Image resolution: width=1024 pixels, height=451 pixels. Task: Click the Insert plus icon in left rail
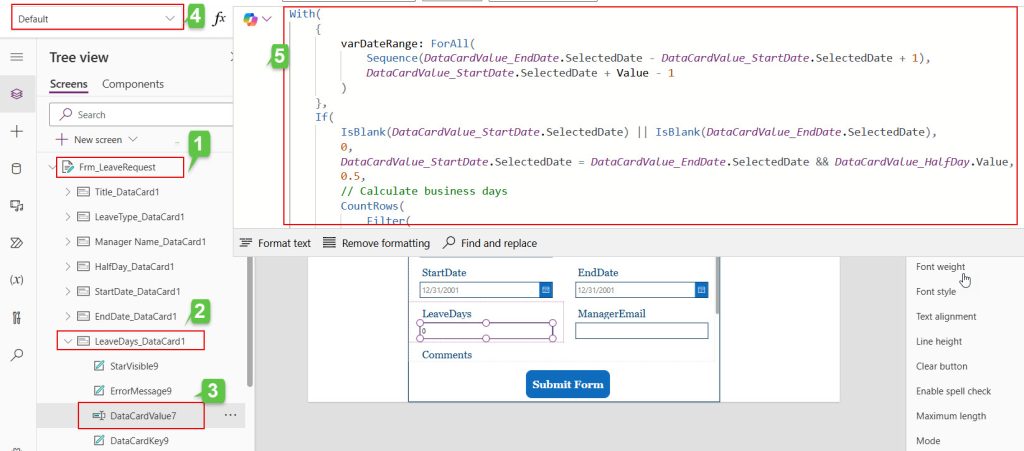17,131
